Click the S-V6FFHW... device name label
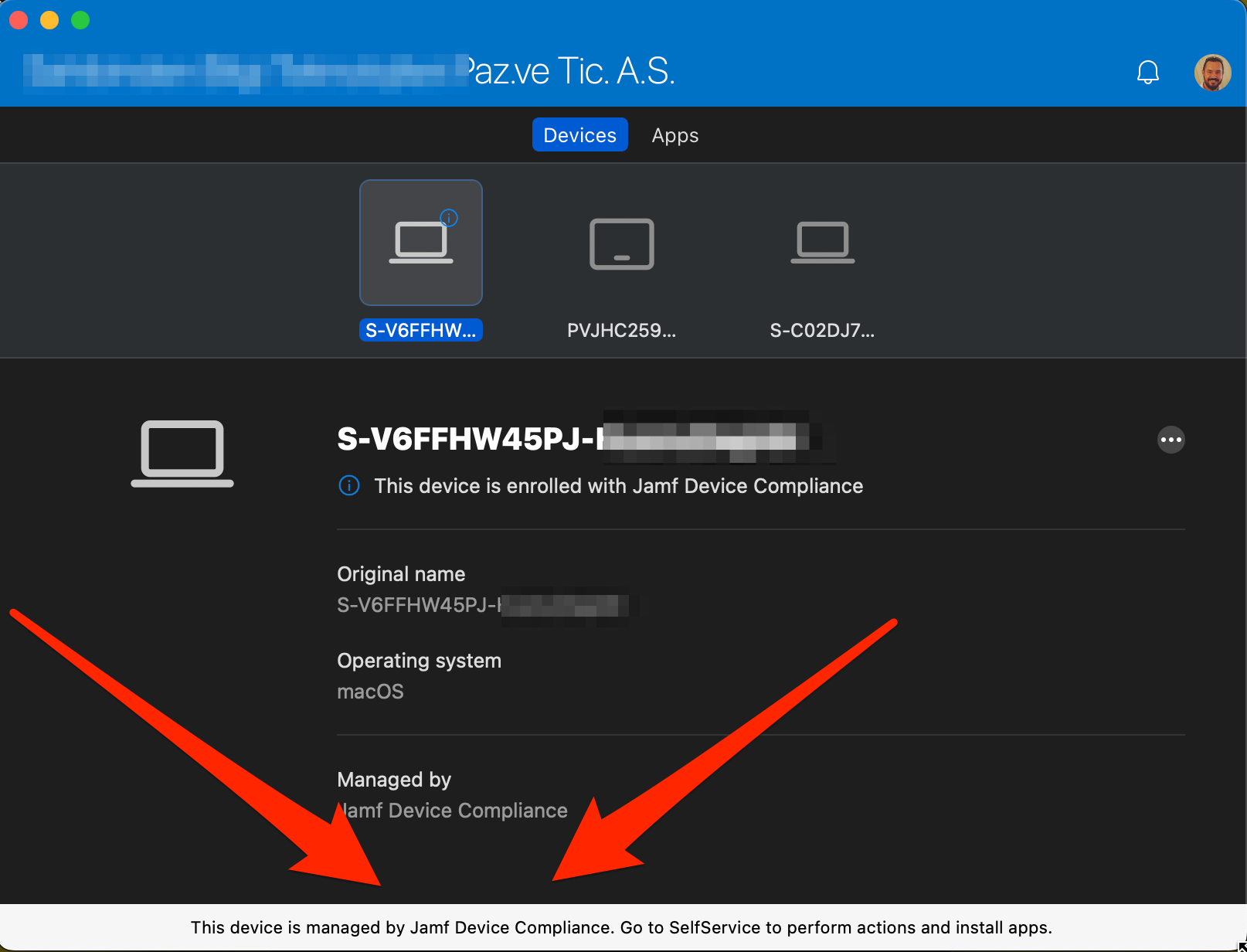1247x952 pixels. [x=421, y=331]
